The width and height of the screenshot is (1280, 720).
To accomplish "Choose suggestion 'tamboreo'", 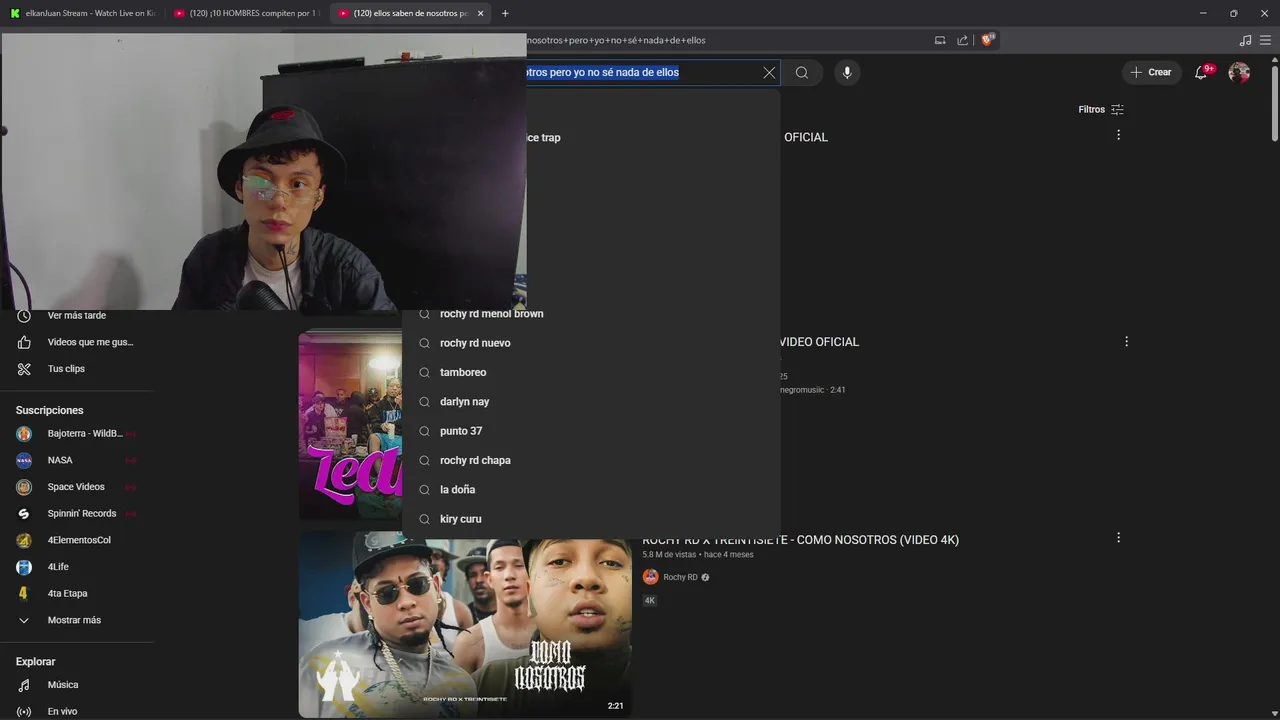I will coord(591,372).
